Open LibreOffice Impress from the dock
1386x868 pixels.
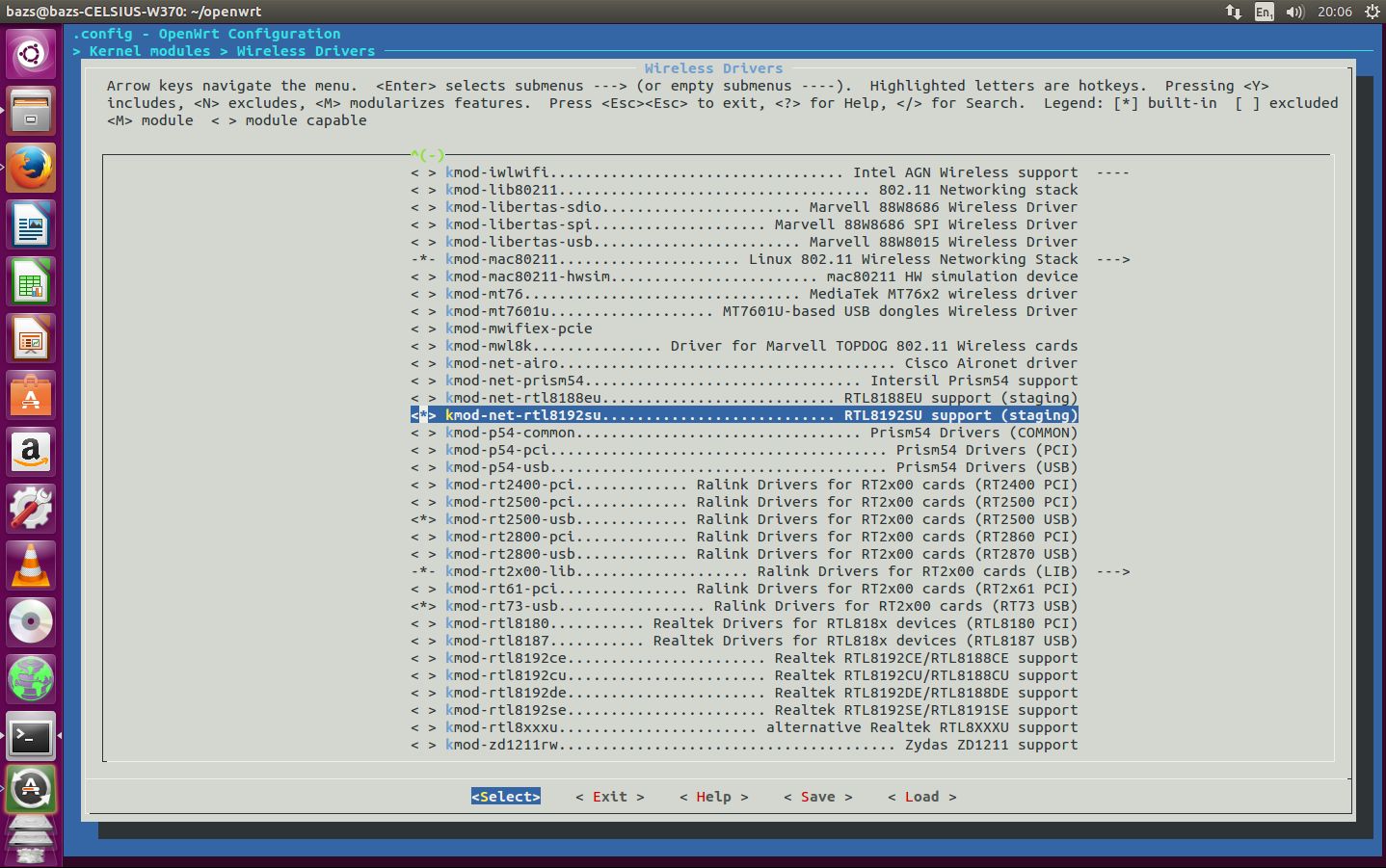pyautogui.click(x=31, y=339)
